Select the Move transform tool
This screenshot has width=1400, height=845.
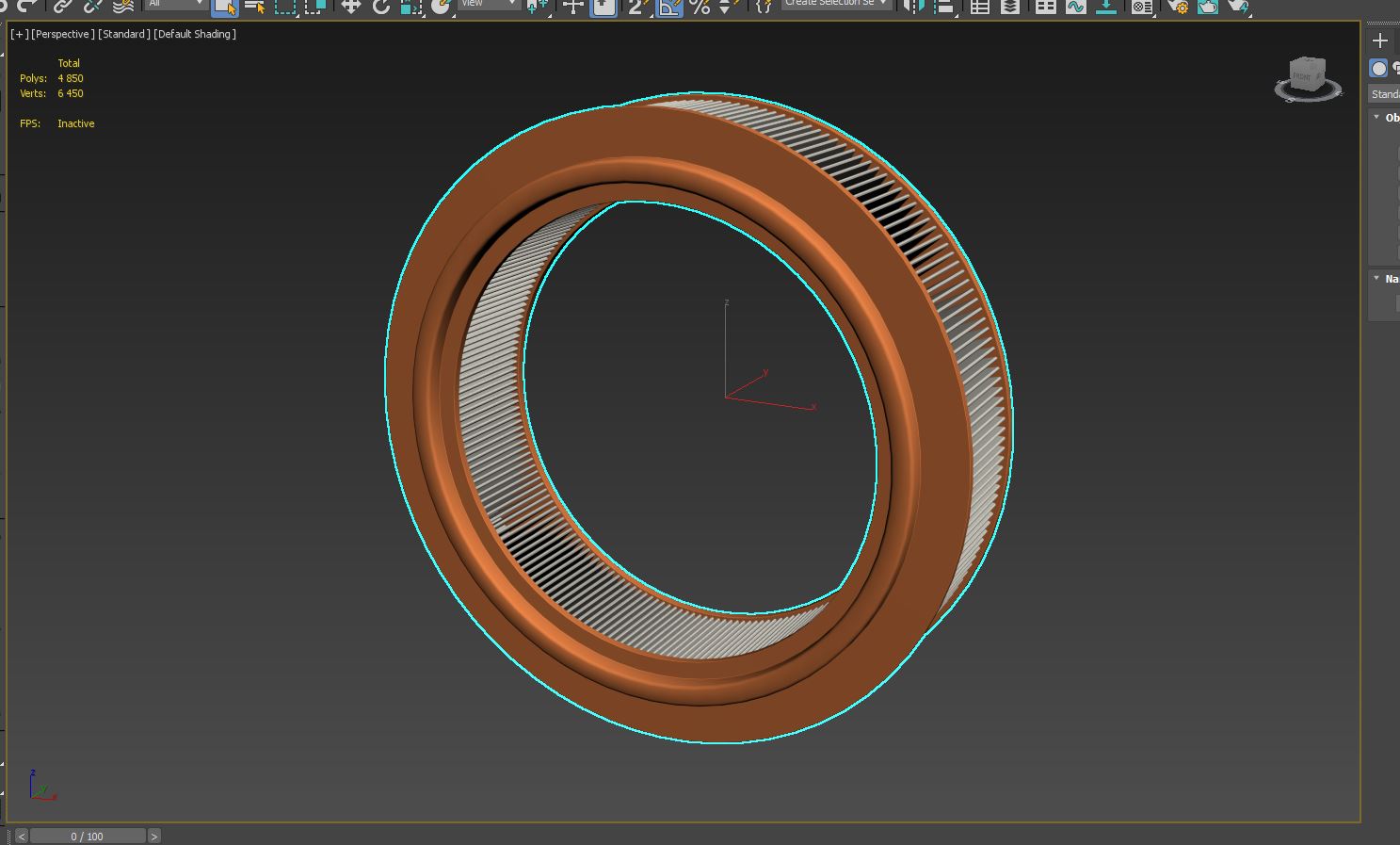(350, 7)
